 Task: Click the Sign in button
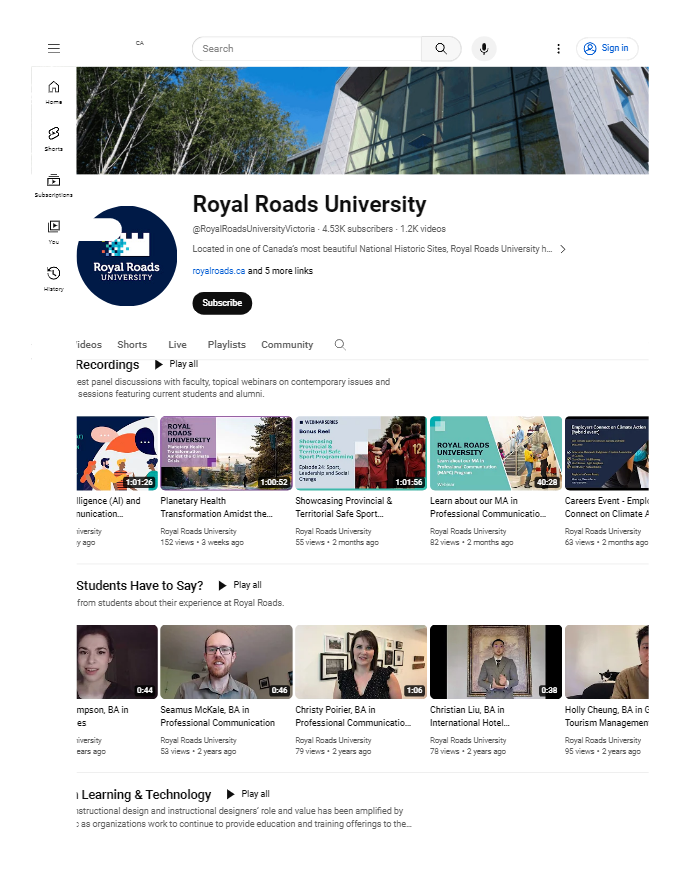tap(607, 48)
